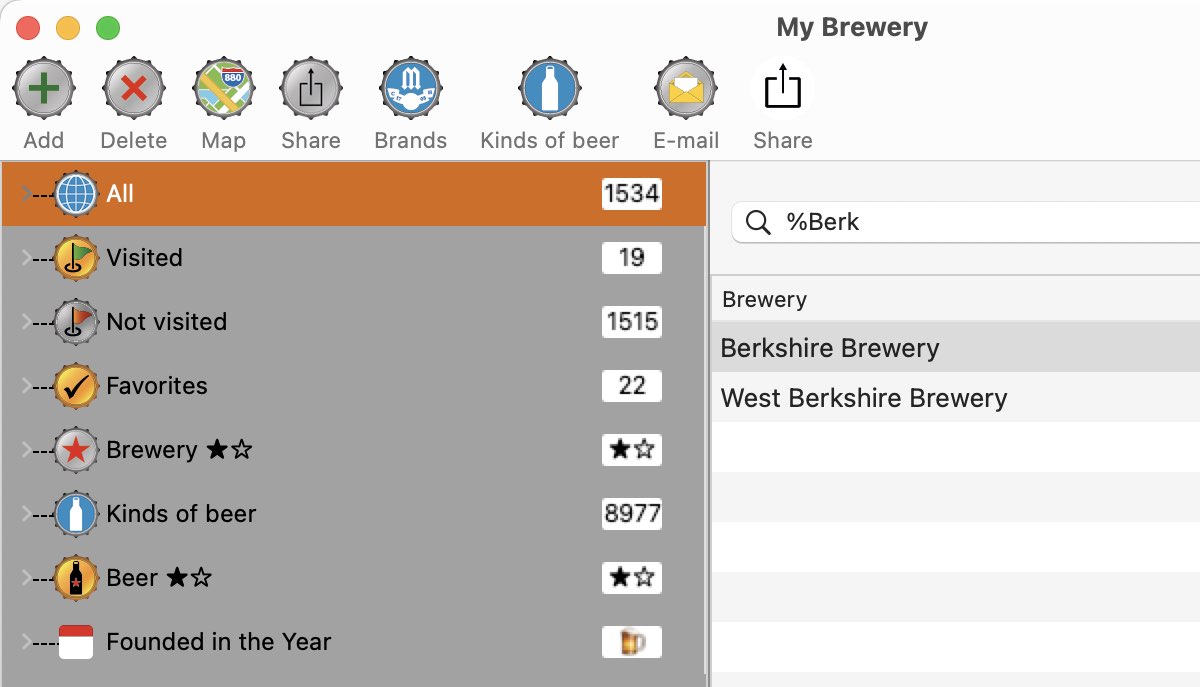Select Kinds of beer sidebar item
The image size is (1200, 687).
click(181, 514)
